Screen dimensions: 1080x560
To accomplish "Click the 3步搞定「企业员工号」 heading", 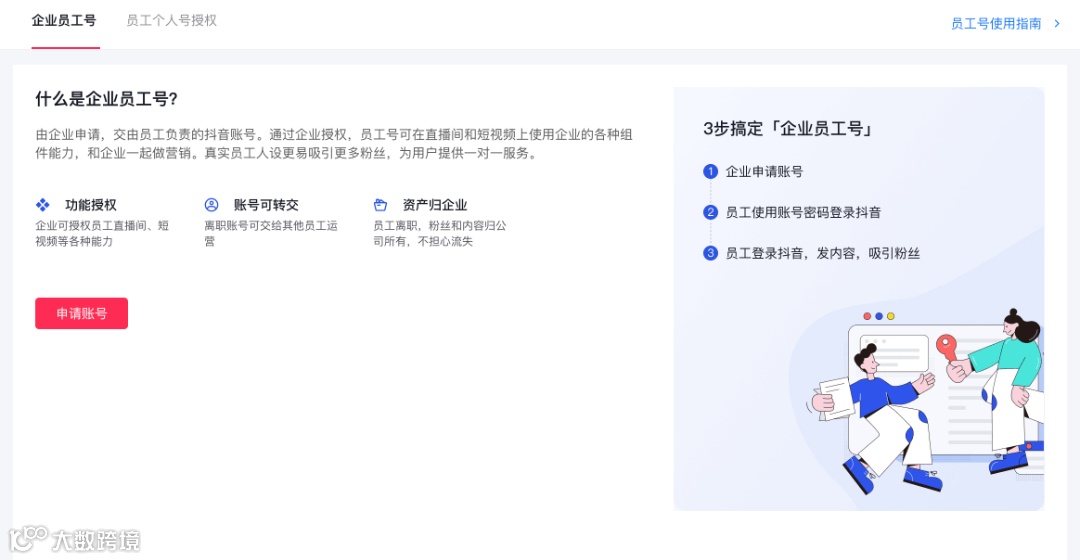I will pos(789,128).
